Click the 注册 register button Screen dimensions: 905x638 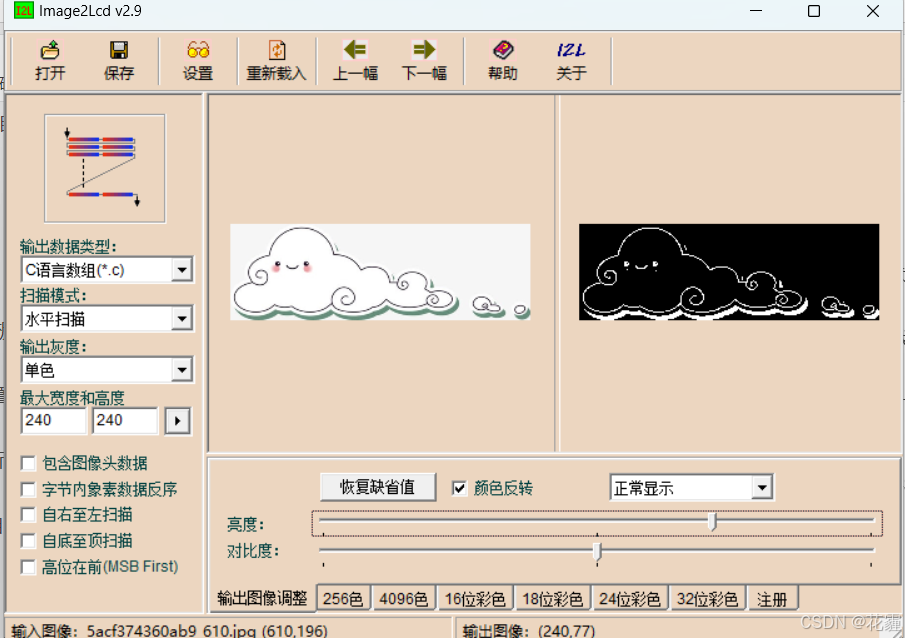click(x=772, y=599)
